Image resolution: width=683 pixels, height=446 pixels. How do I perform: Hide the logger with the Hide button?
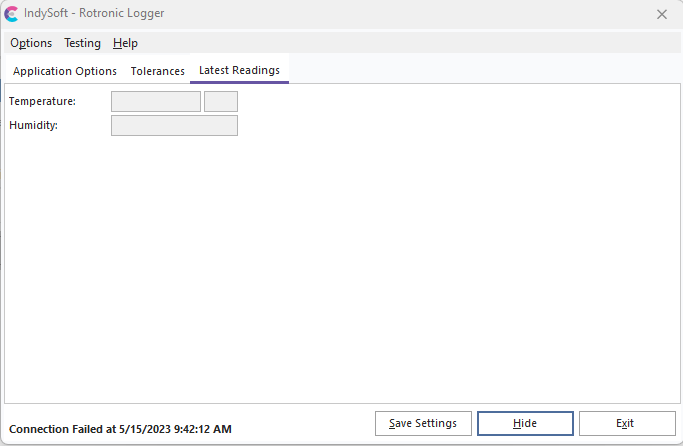point(525,423)
